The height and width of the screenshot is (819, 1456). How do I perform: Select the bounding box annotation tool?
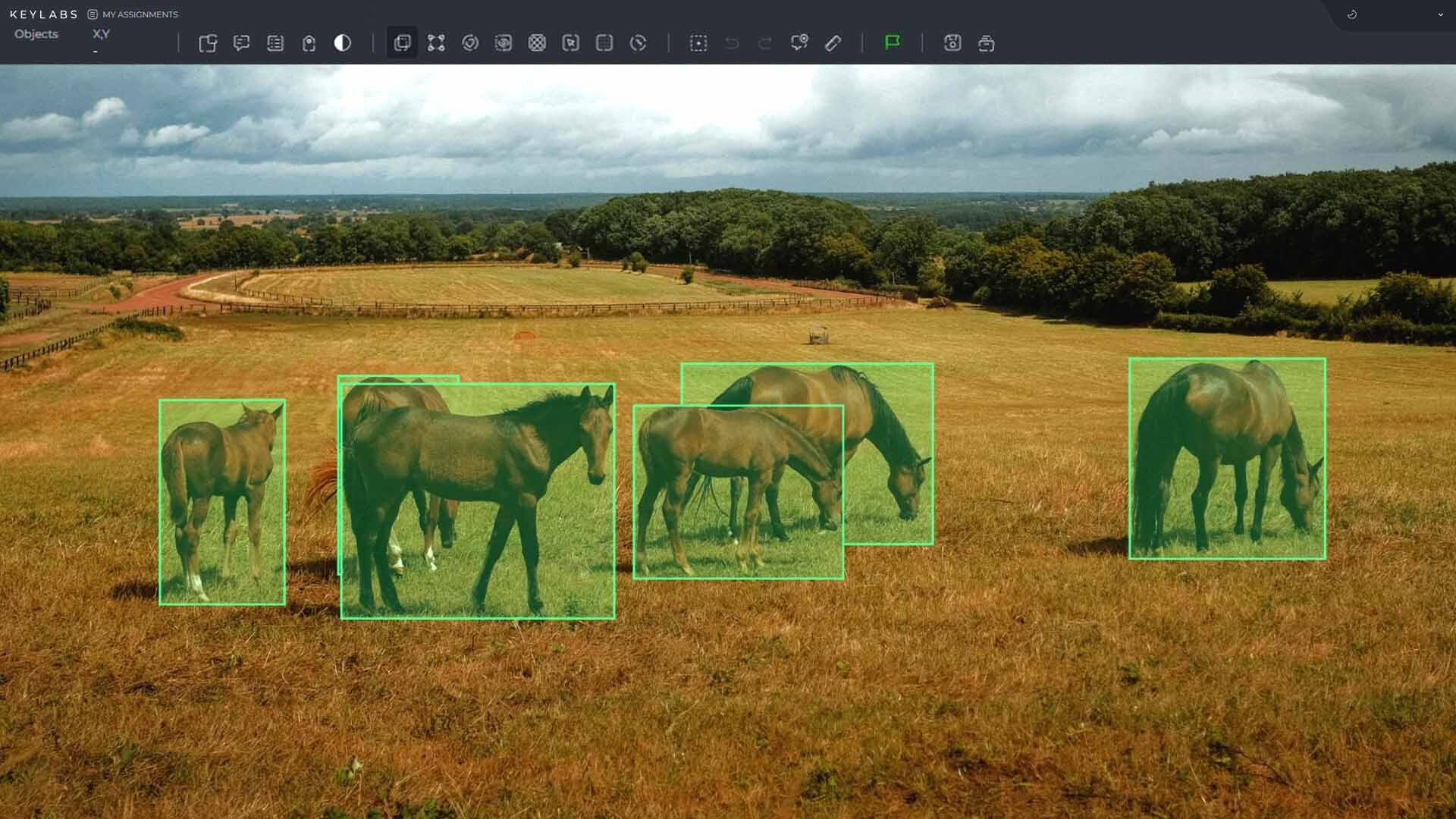[x=402, y=43]
